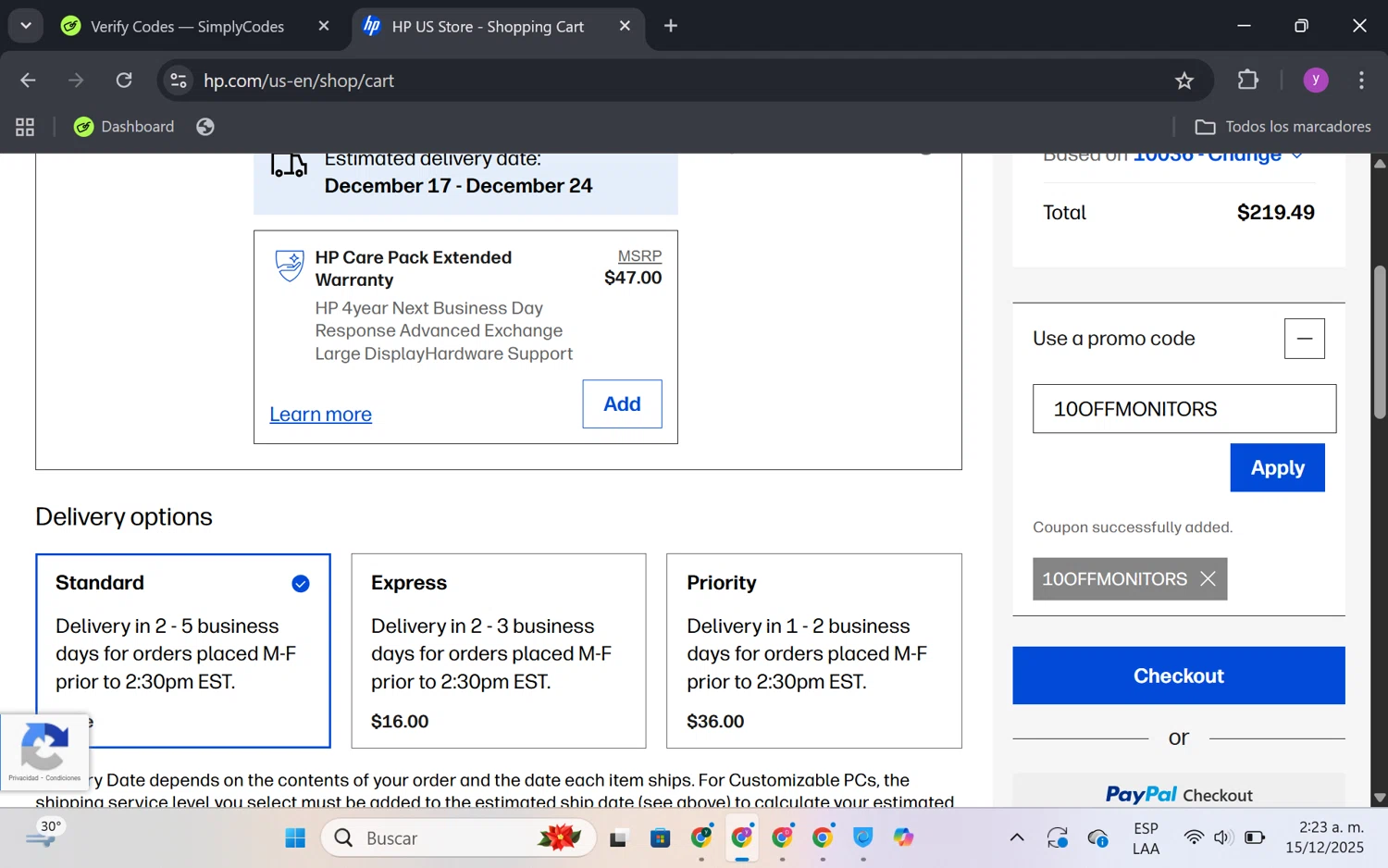Show hidden system tray icons
The width and height of the screenshot is (1388, 868).
(x=1017, y=838)
